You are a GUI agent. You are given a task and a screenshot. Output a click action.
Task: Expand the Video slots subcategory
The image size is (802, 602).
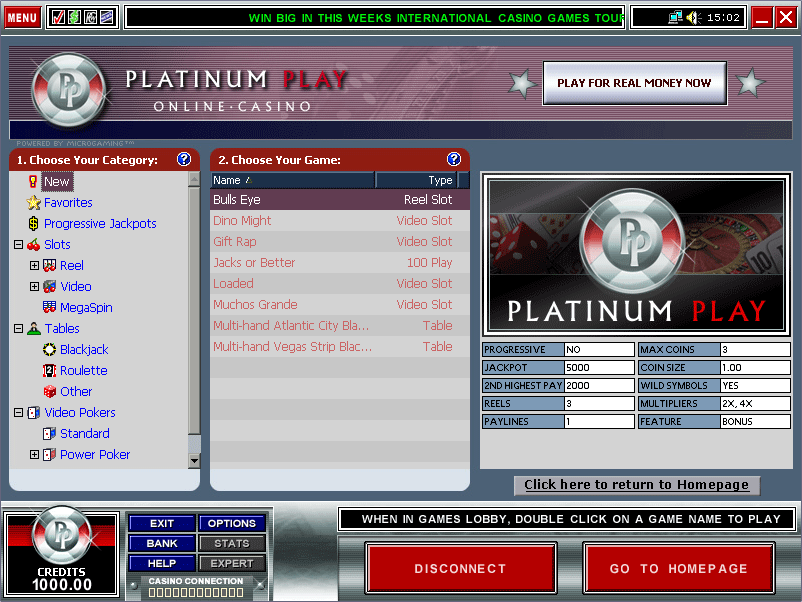click(34, 286)
